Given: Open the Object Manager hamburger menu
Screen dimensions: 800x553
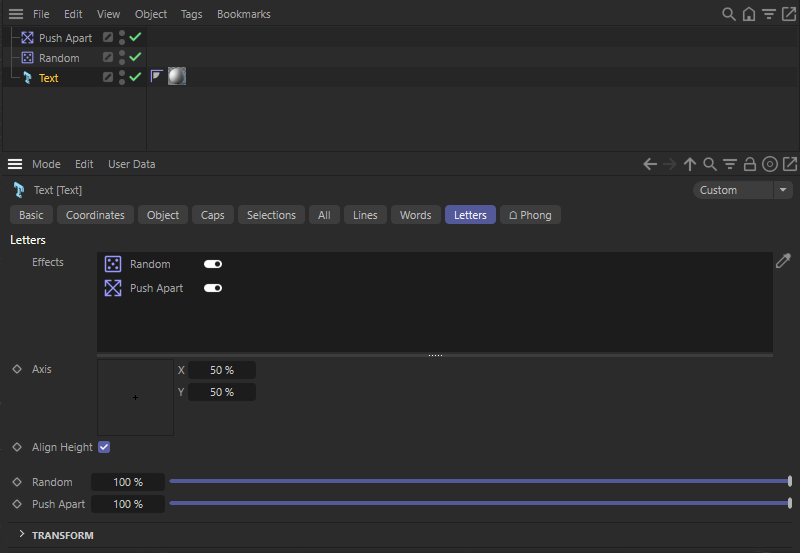Looking at the screenshot, I should coord(15,14).
